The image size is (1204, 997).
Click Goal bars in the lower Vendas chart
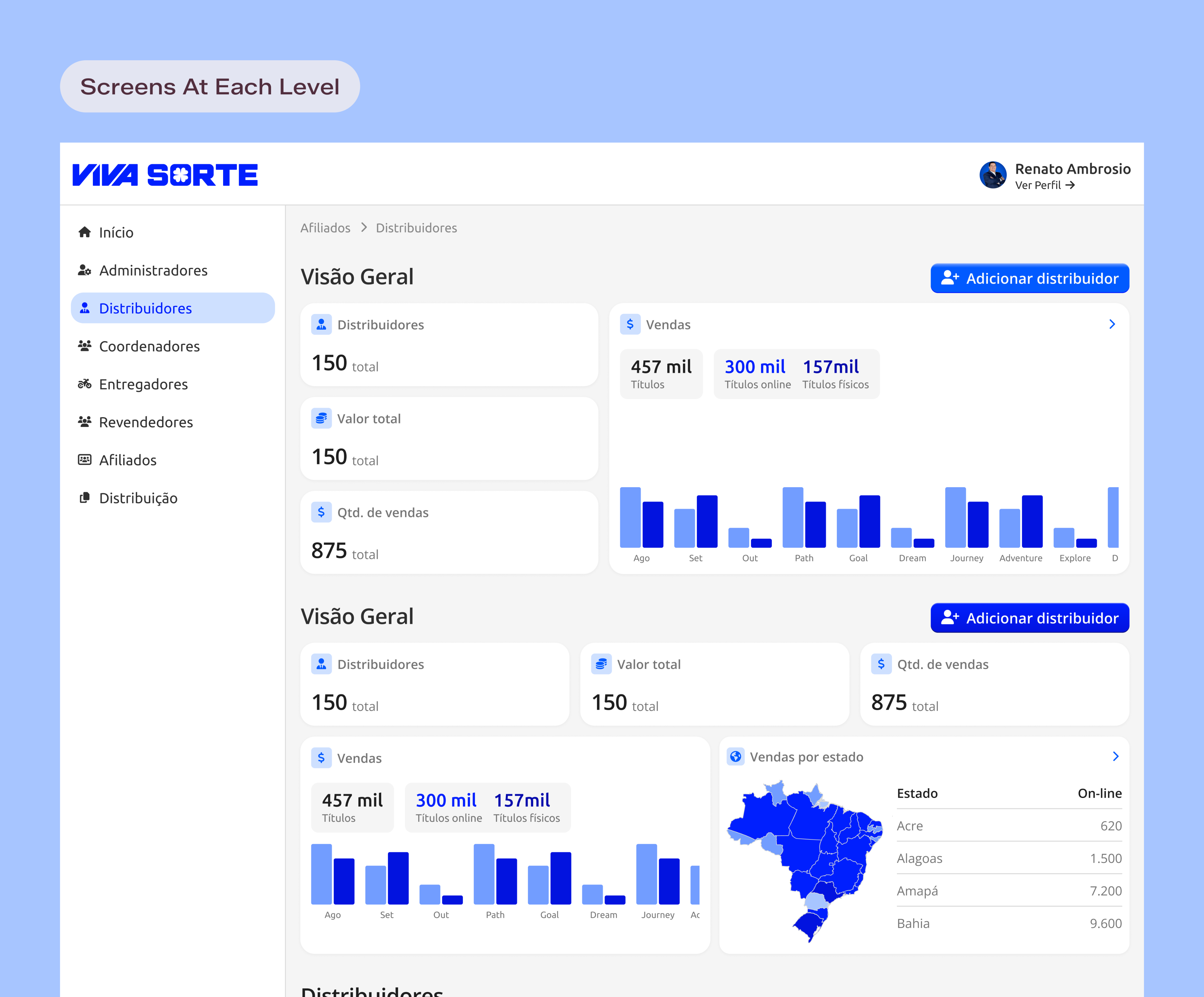pos(549,878)
